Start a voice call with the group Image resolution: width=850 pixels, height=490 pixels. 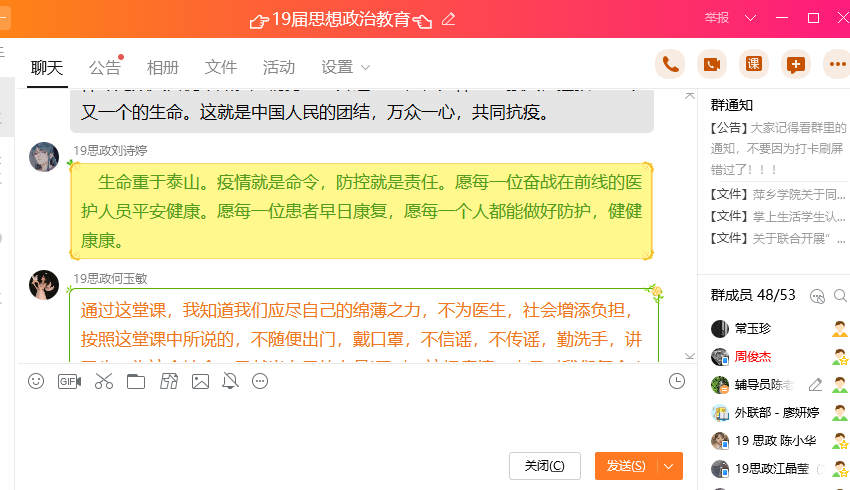pyautogui.click(x=670, y=65)
